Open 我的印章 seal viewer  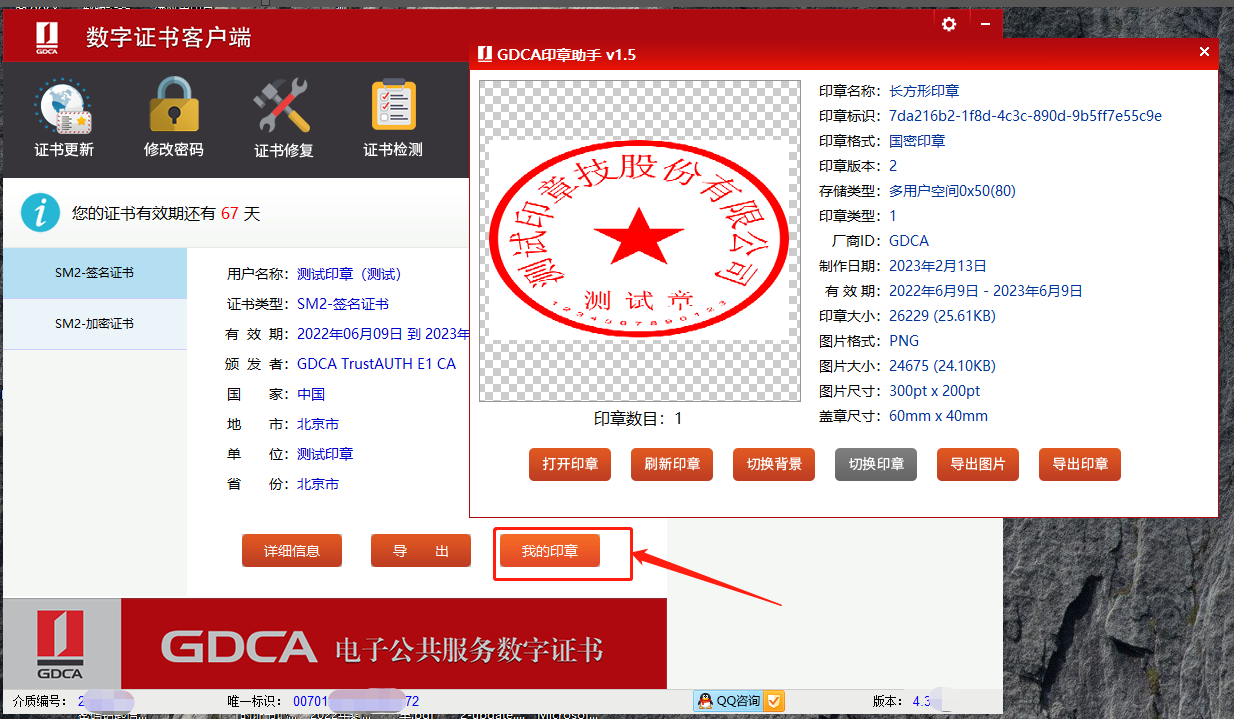point(550,551)
